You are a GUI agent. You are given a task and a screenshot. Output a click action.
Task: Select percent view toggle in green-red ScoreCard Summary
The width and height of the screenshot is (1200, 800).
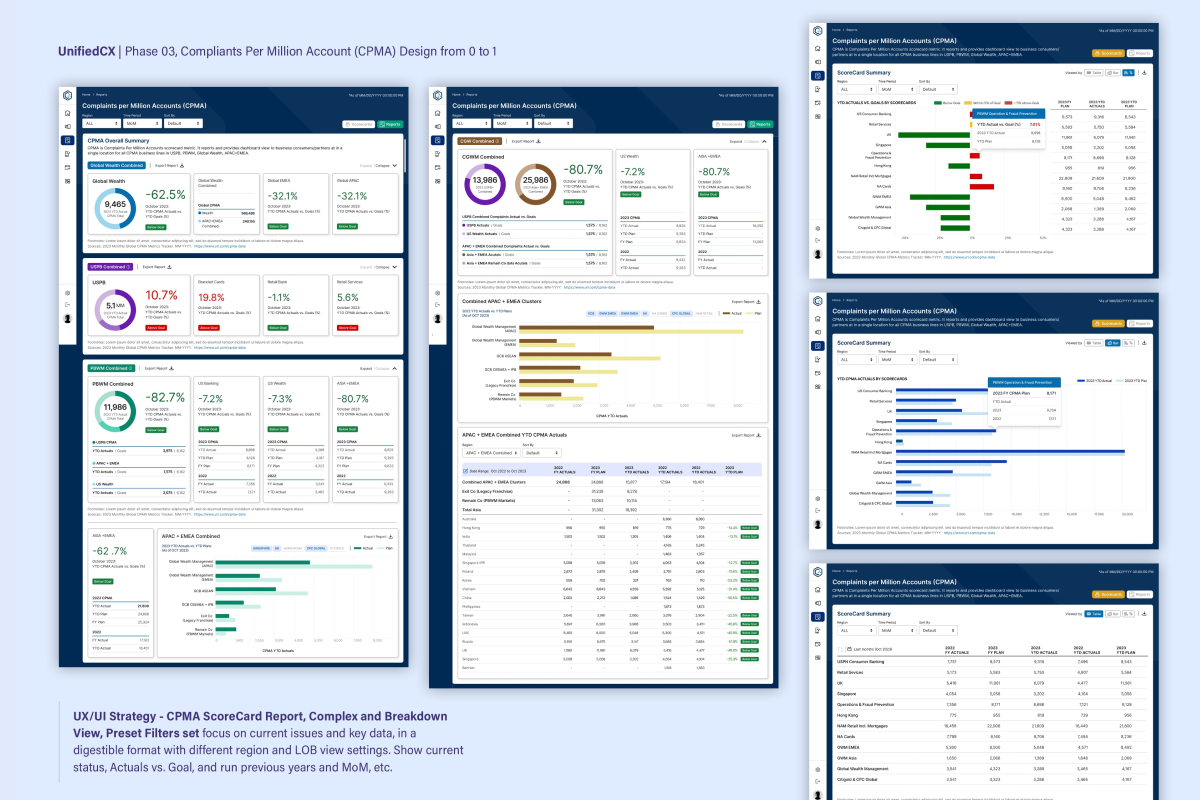click(1128, 73)
